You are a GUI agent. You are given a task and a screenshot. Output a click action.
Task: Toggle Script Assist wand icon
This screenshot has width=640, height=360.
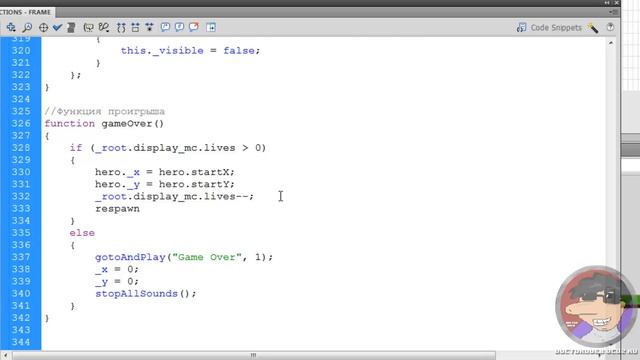click(x=593, y=28)
